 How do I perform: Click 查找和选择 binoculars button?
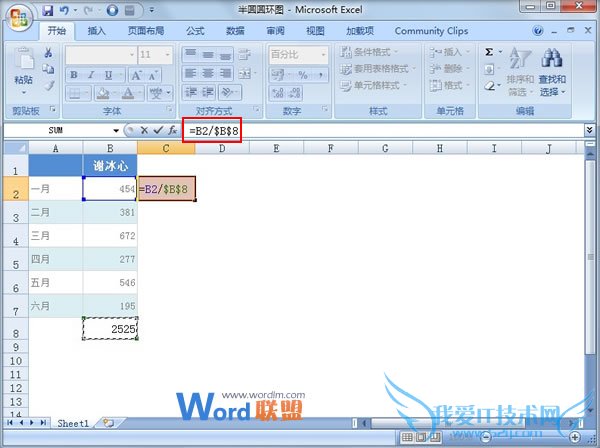point(552,72)
